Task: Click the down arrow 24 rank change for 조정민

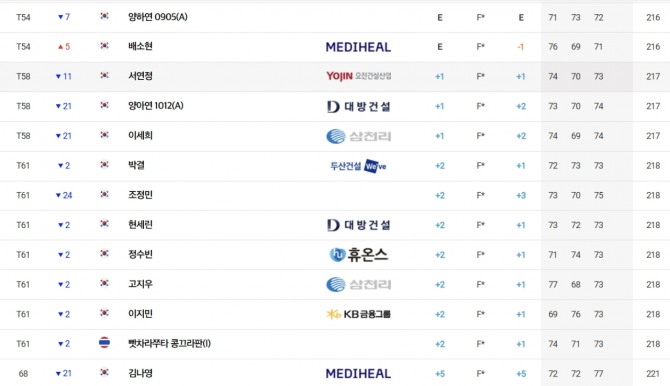Action: pos(64,195)
